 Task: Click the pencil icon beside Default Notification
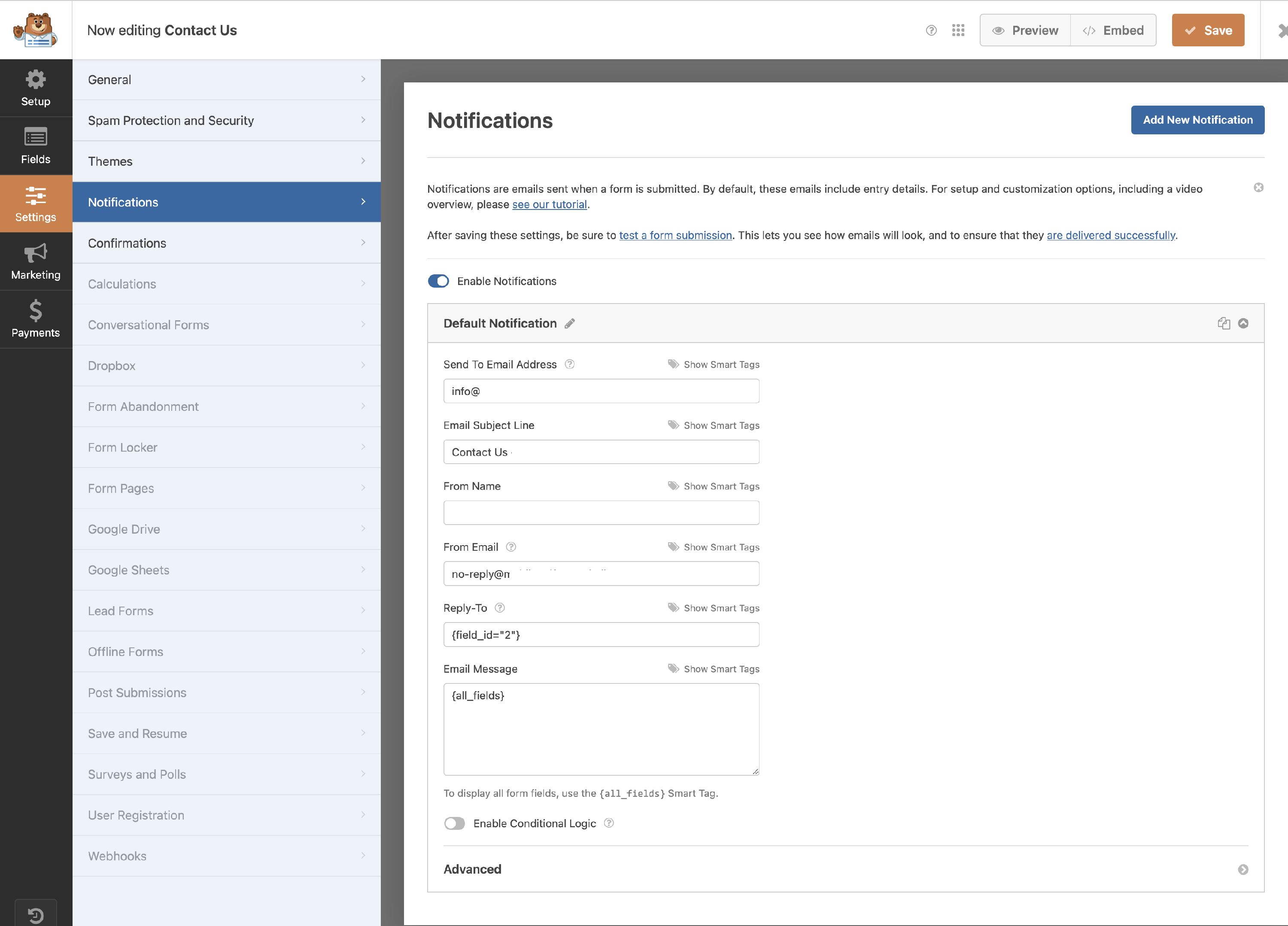[570, 324]
